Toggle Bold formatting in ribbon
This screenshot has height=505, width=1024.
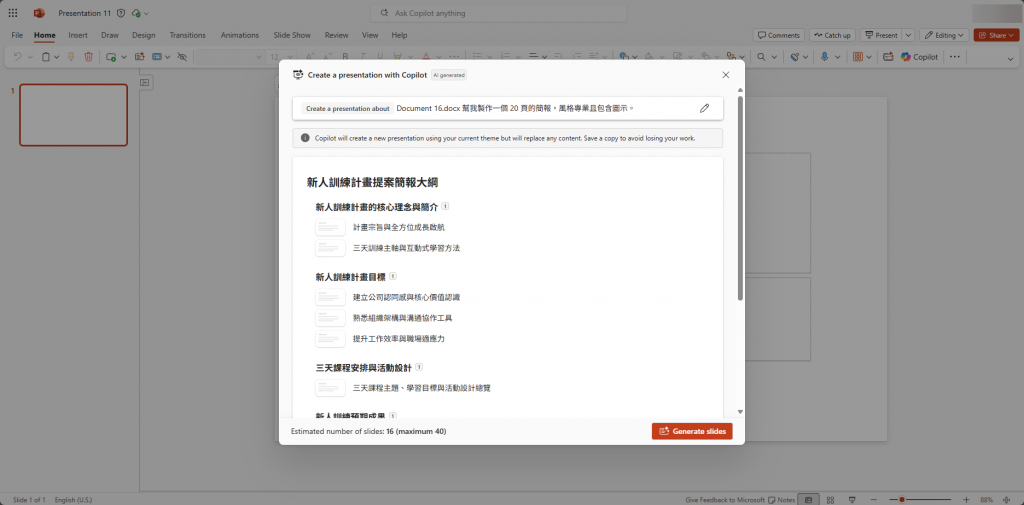[345, 57]
